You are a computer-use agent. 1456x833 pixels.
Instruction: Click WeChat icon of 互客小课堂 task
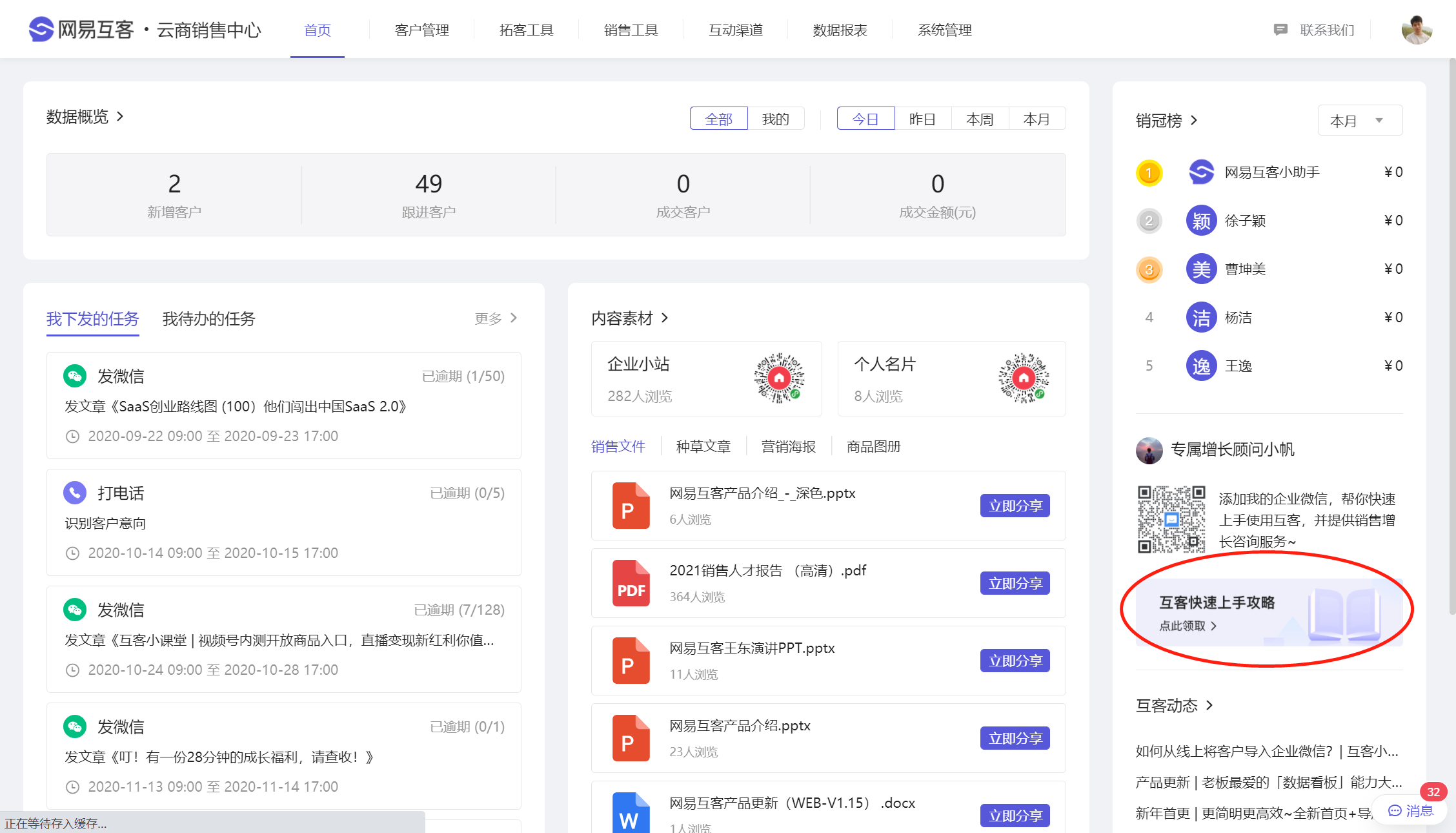coord(75,610)
